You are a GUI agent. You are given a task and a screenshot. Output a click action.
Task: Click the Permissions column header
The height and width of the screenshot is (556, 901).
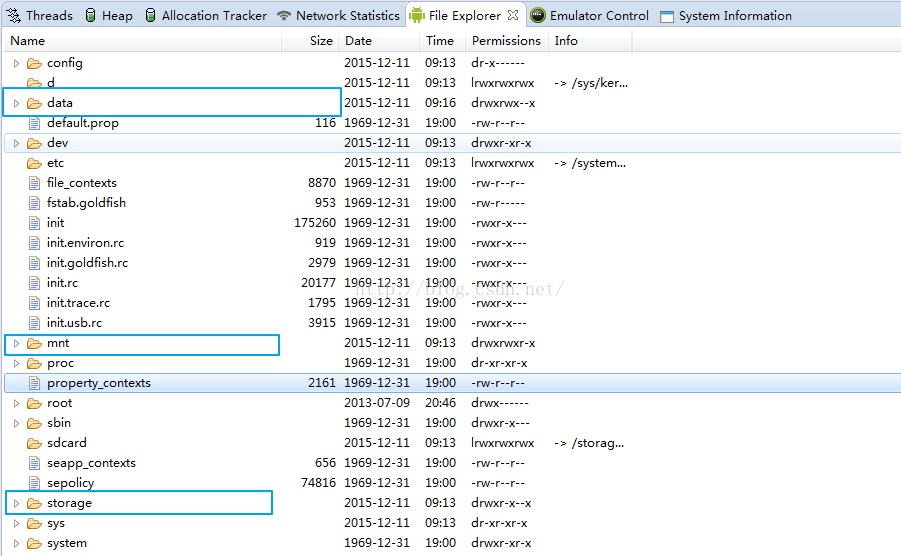tap(506, 41)
